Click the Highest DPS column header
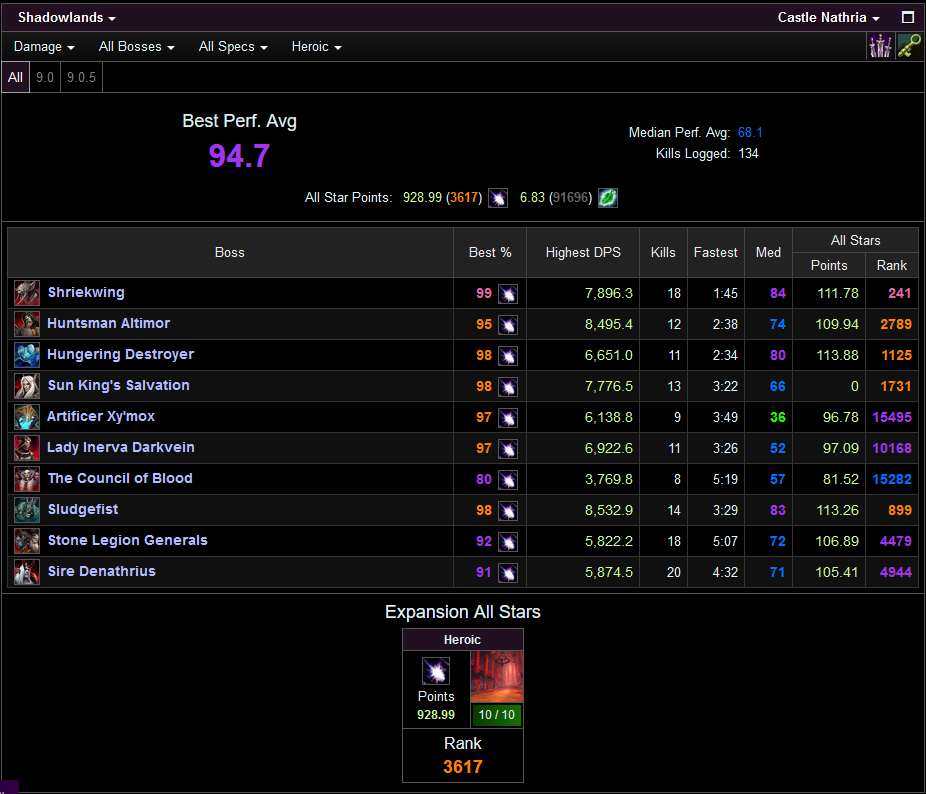The height and width of the screenshot is (794, 926). point(583,253)
